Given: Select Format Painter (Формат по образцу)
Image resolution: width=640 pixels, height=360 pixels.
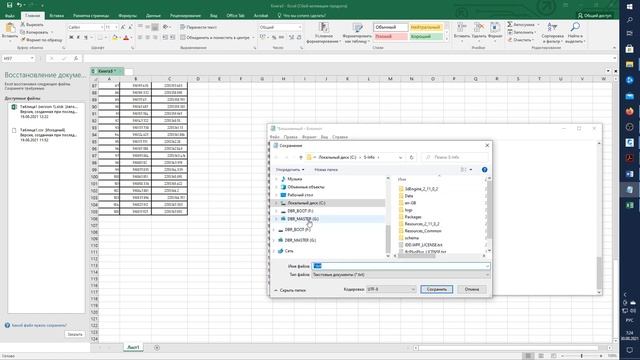Looking at the screenshot, I should 41,40.
